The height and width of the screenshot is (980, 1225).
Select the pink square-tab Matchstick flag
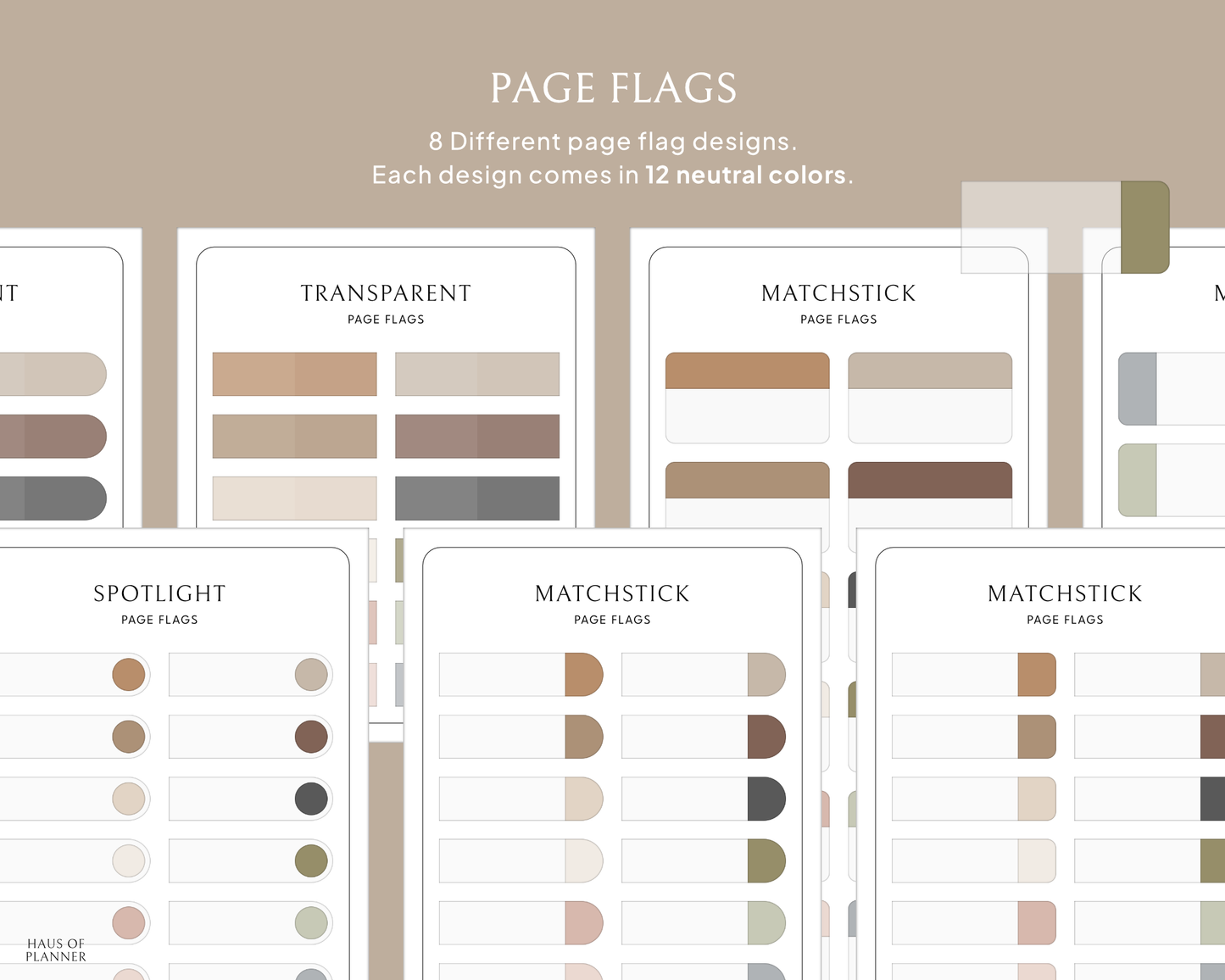coord(1036,922)
